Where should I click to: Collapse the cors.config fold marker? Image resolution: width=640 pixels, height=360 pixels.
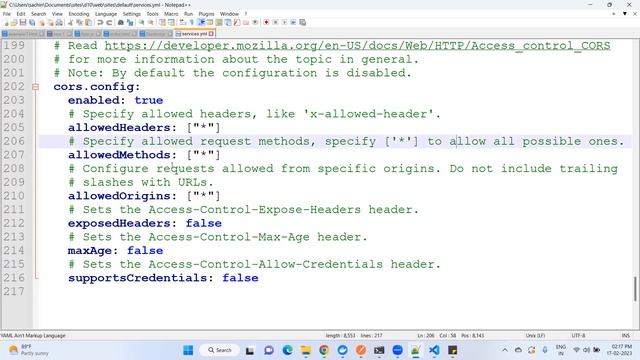[x=36, y=87]
